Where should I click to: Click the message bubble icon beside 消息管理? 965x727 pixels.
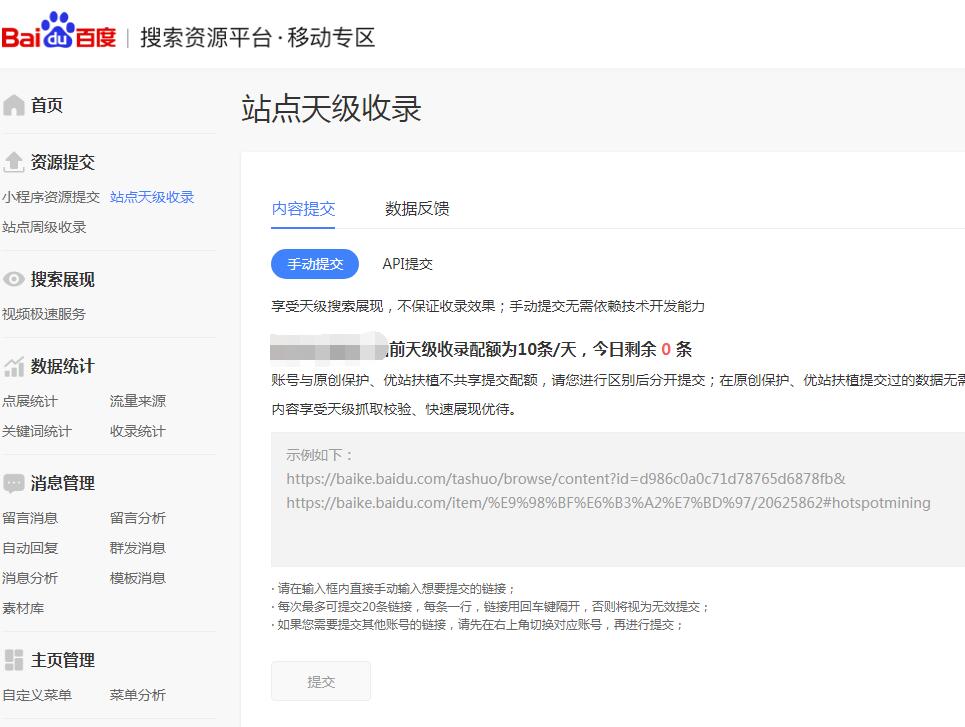tap(14, 483)
